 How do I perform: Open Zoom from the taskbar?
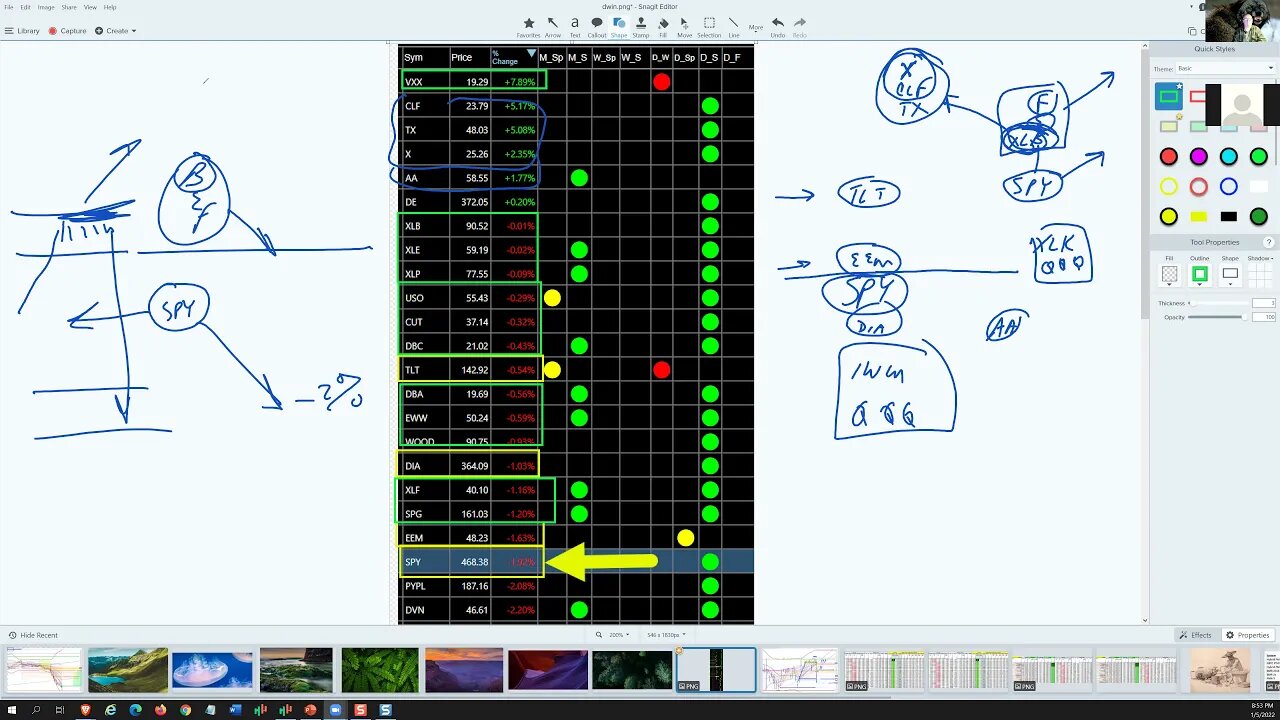(335, 710)
